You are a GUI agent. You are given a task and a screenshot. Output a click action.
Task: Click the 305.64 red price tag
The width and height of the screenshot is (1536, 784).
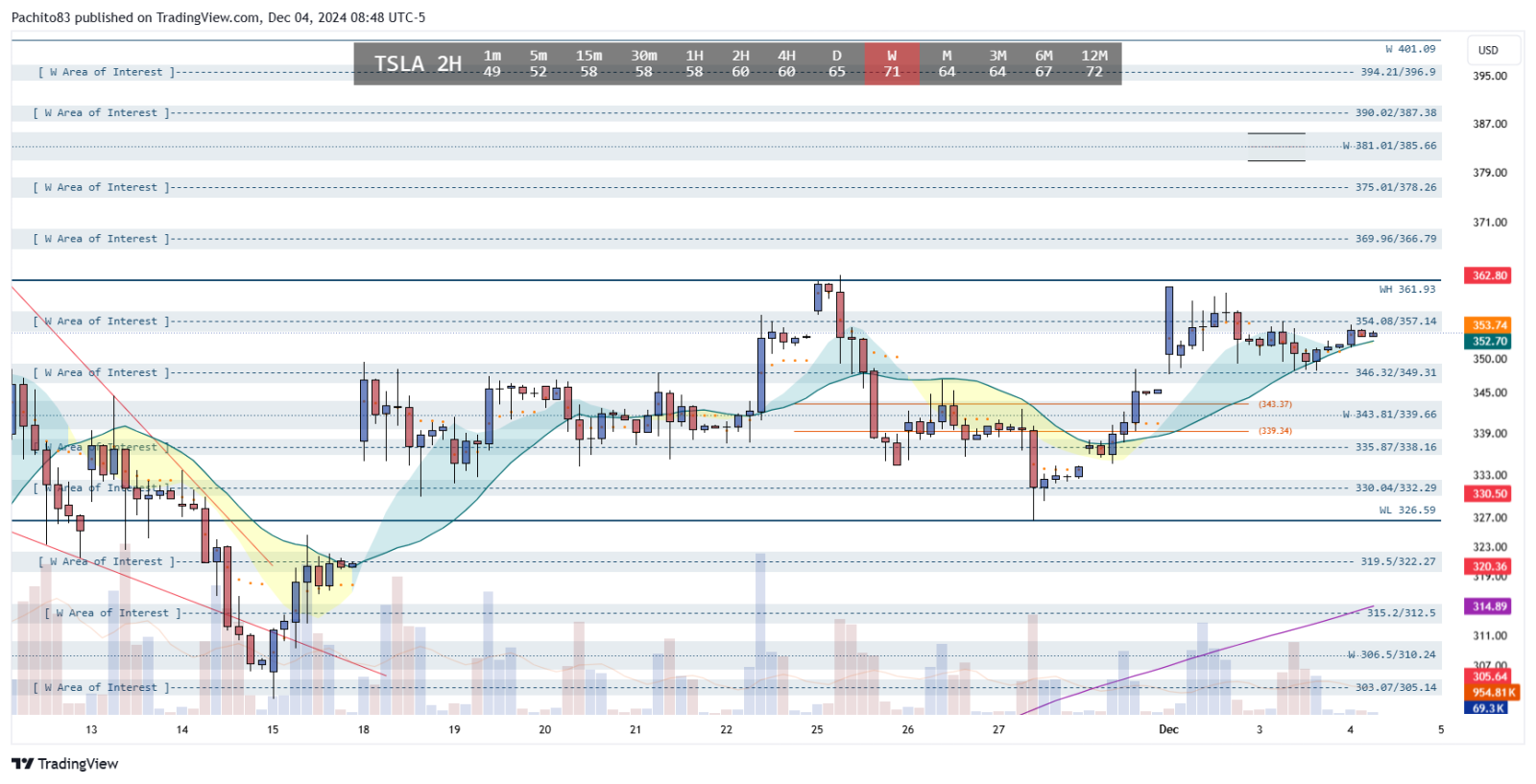(1490, 677)
